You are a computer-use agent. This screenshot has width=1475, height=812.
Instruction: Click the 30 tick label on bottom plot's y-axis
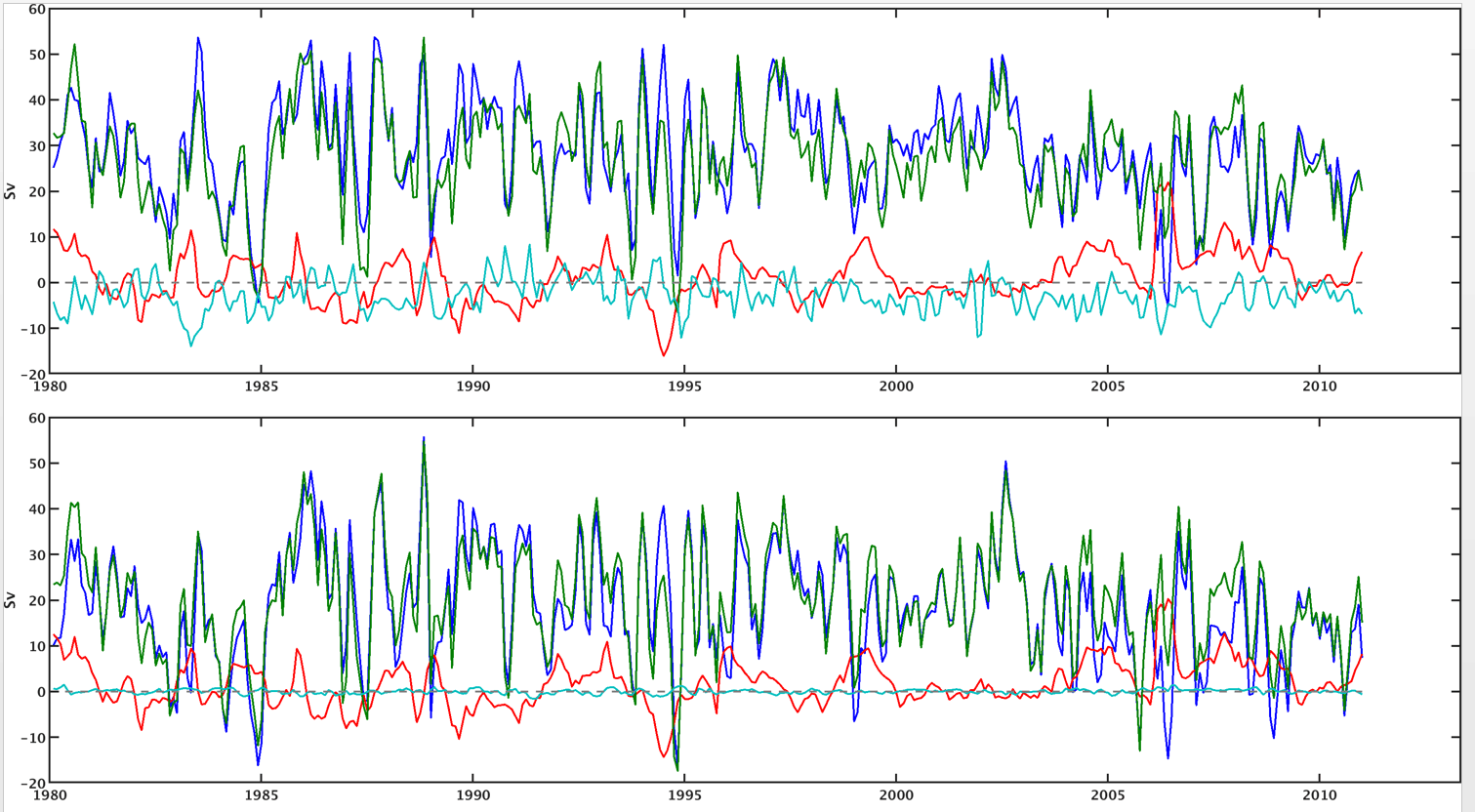point(36,555)
